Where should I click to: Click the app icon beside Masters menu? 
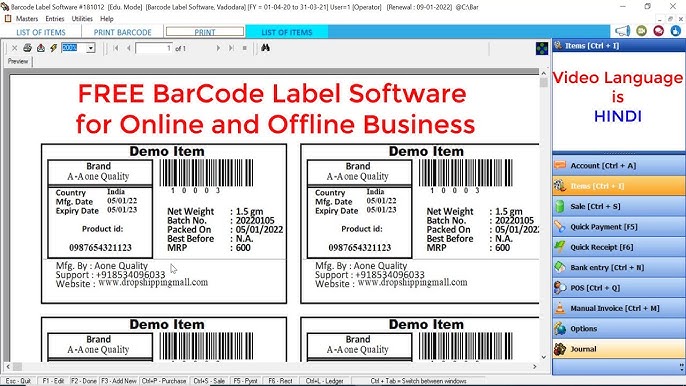(8, 18)
